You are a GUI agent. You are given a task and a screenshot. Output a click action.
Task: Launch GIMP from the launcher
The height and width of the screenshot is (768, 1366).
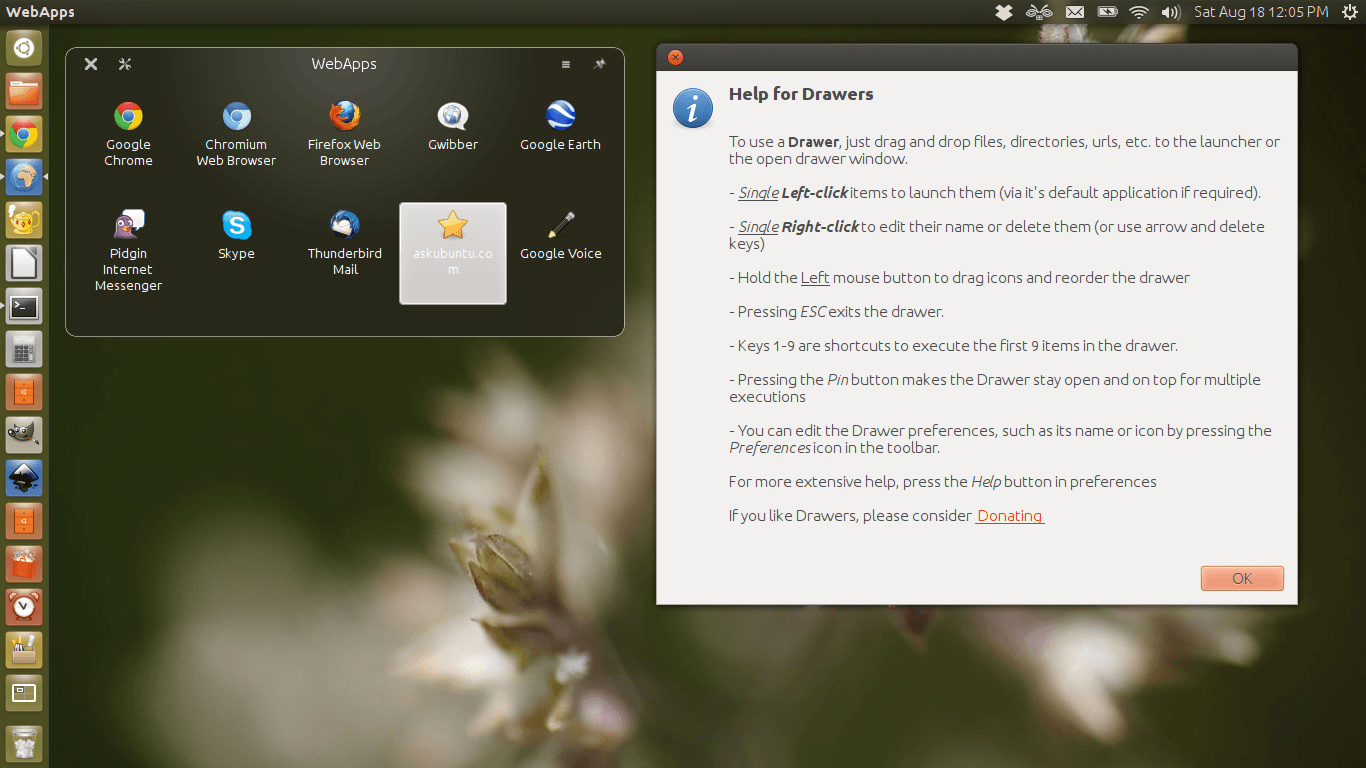click(x=24, y=435)
